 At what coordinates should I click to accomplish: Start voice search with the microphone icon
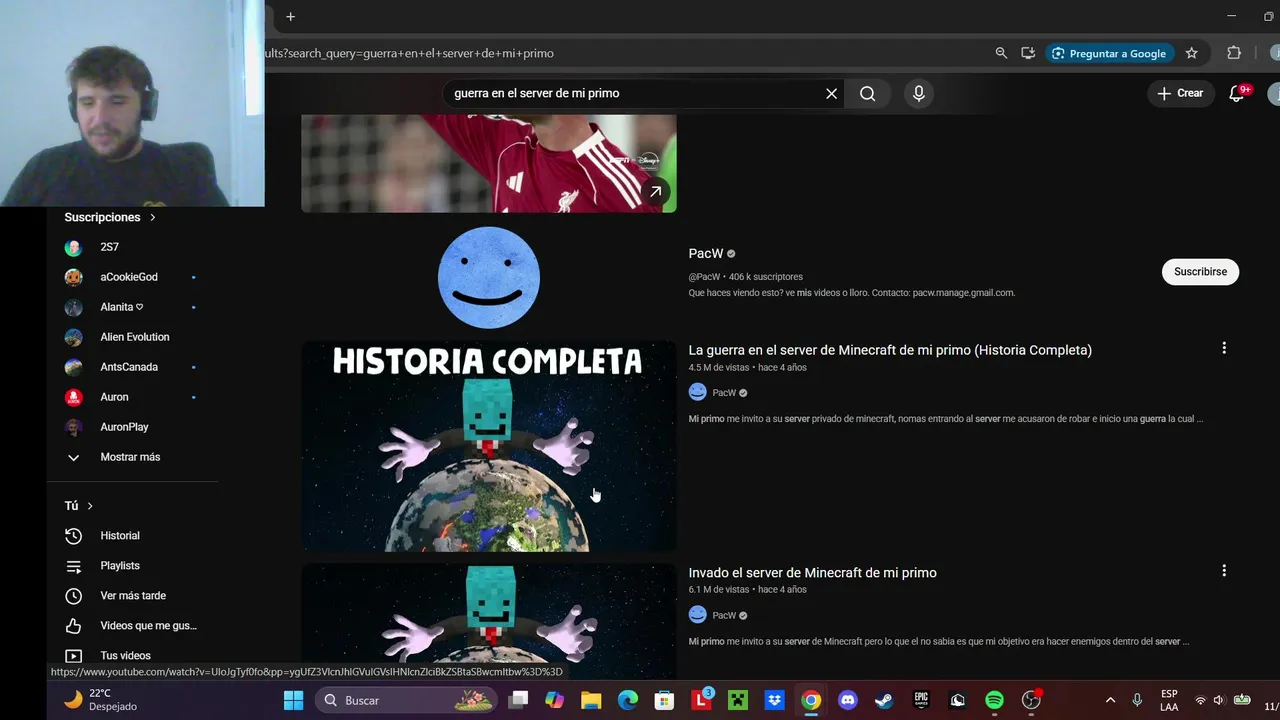point(919,93)
